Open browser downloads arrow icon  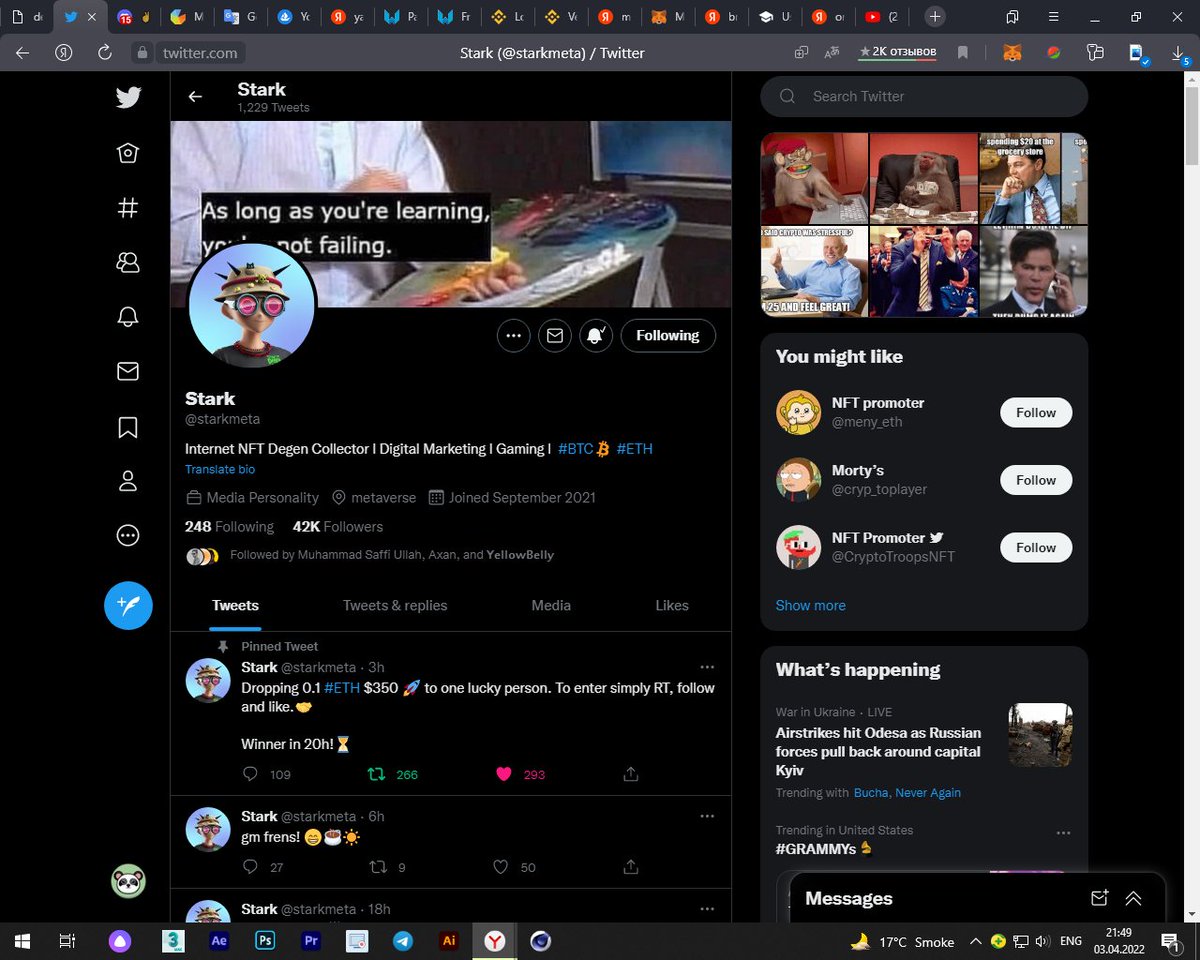tap(1178, 52)
